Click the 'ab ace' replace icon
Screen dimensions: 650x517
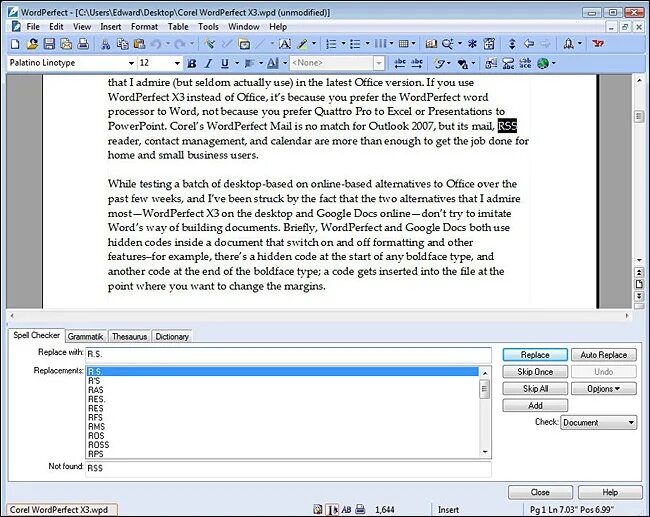(x=525, y=63)
